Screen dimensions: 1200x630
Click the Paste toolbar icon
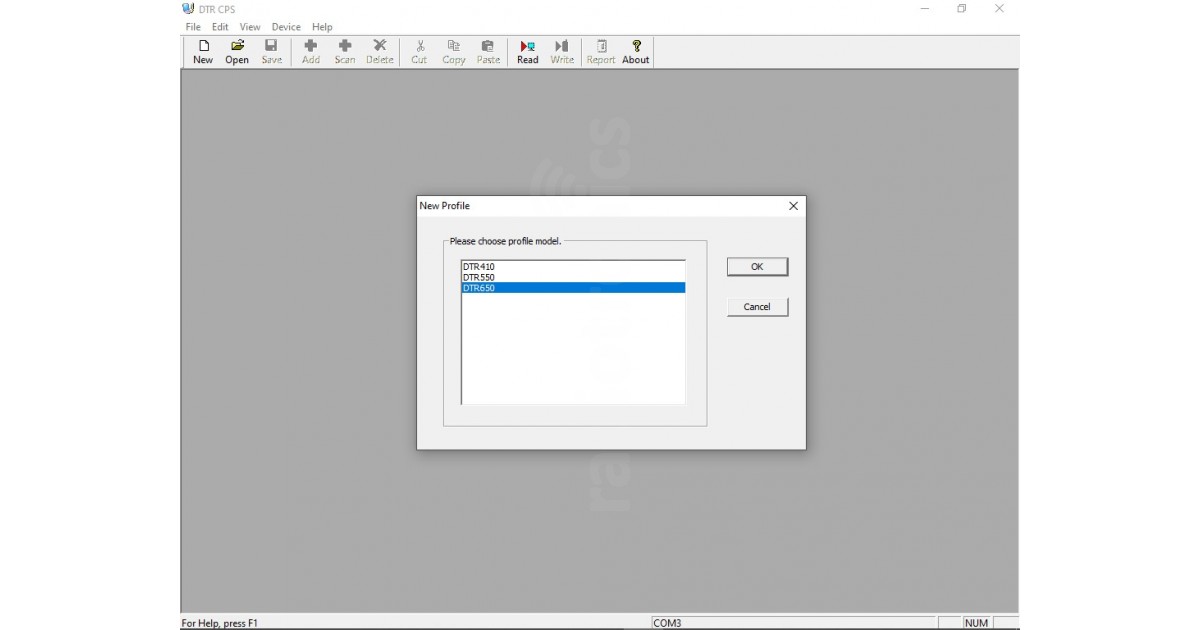pos(488,51)
